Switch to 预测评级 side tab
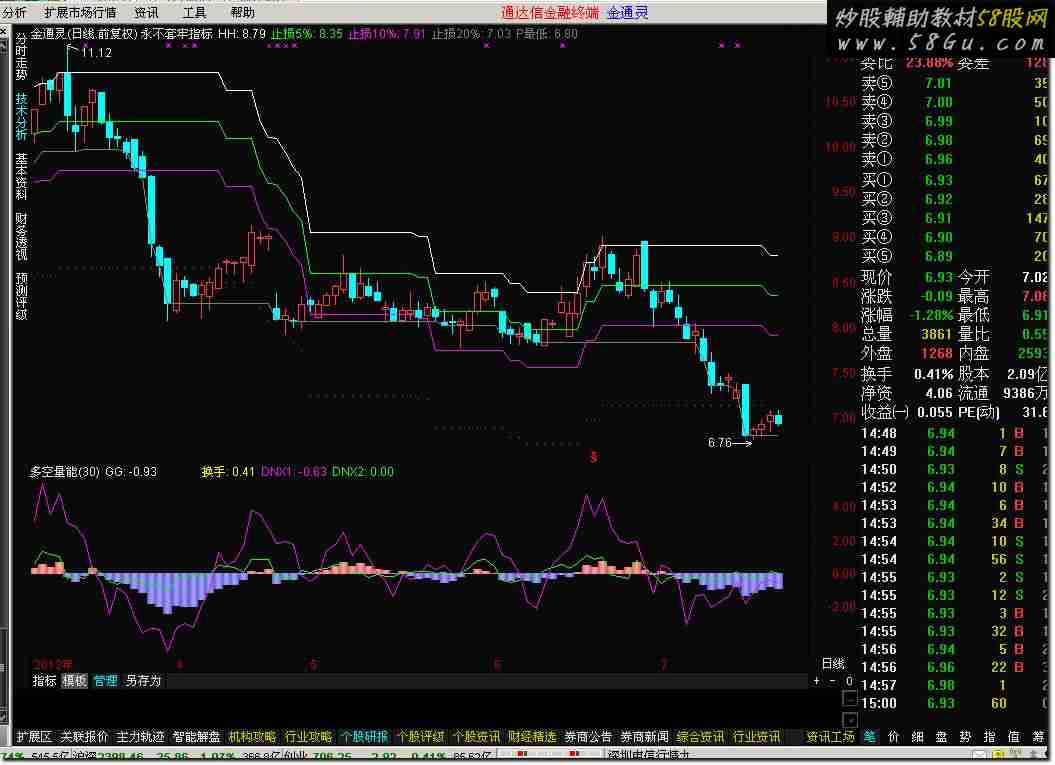 pos(21,295)
